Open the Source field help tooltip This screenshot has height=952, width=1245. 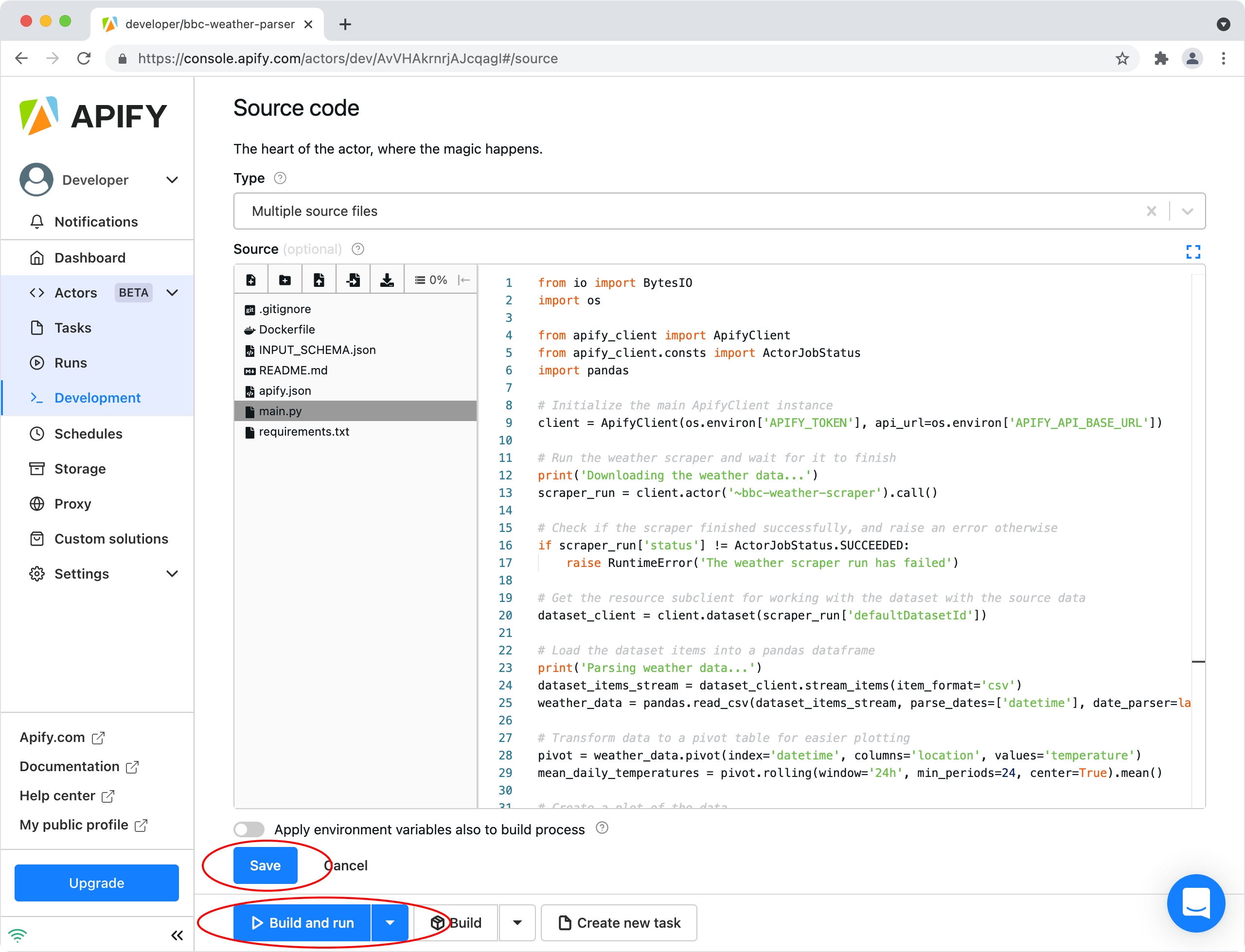coord(357,249)
